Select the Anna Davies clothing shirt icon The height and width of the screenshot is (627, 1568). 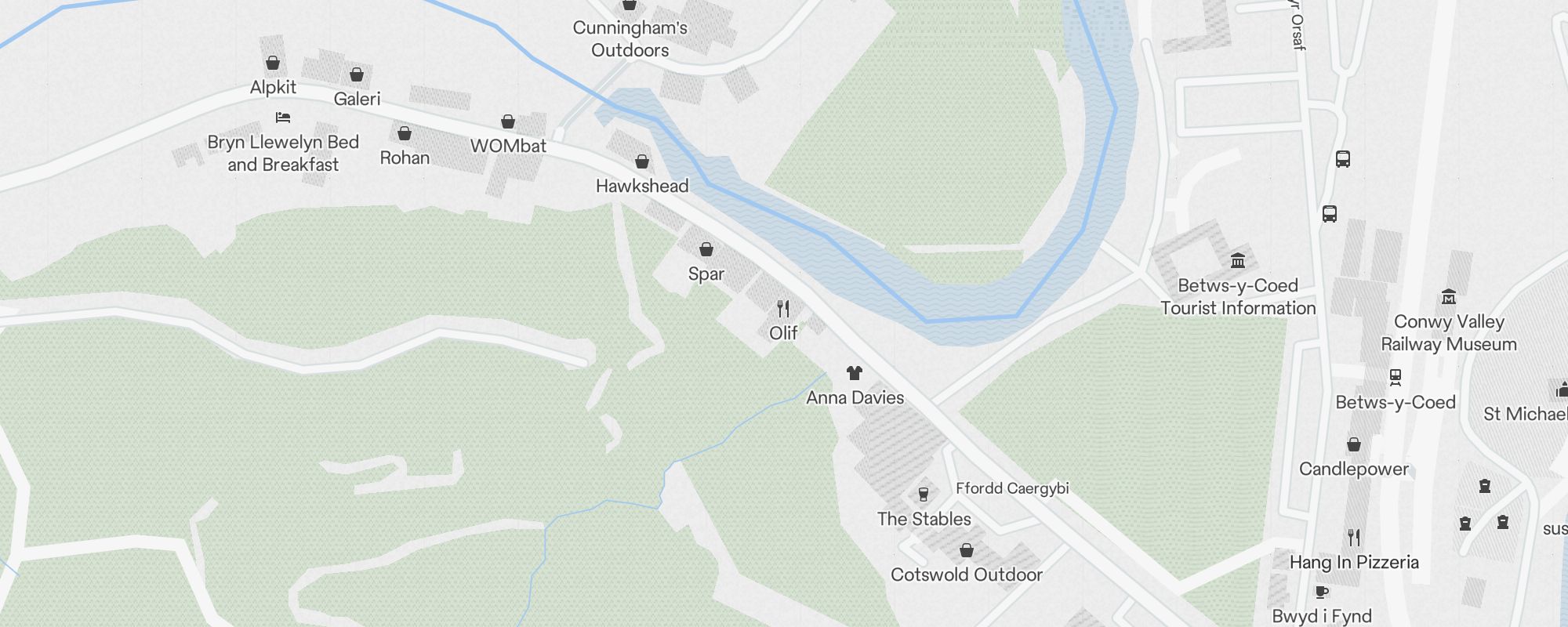pyautogui.click(x=855, y=373)
